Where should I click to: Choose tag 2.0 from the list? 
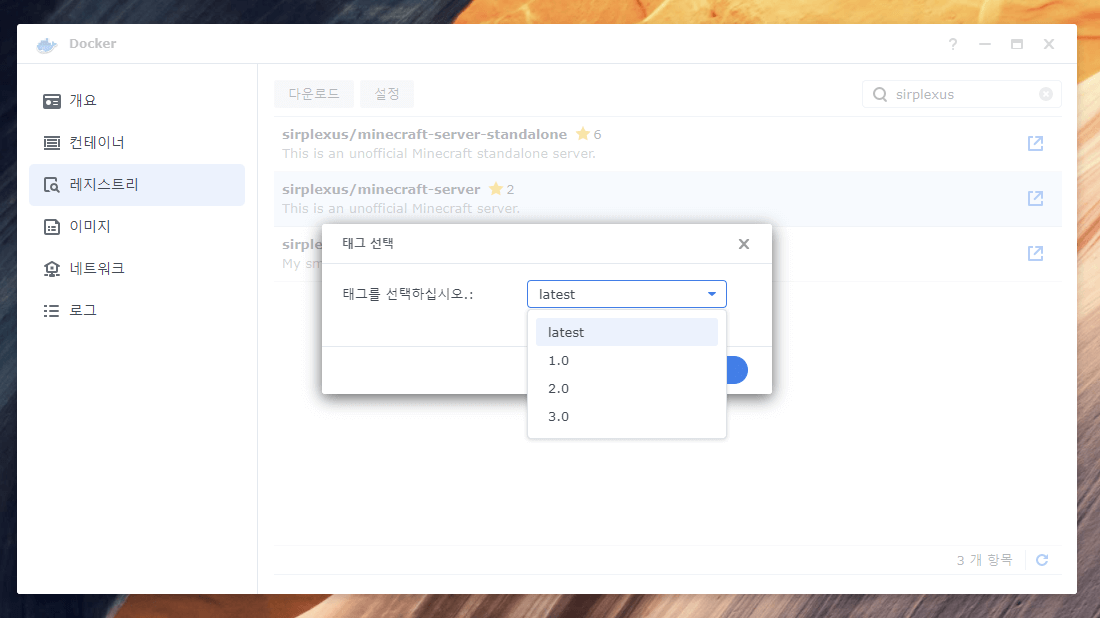click(626, 389)
